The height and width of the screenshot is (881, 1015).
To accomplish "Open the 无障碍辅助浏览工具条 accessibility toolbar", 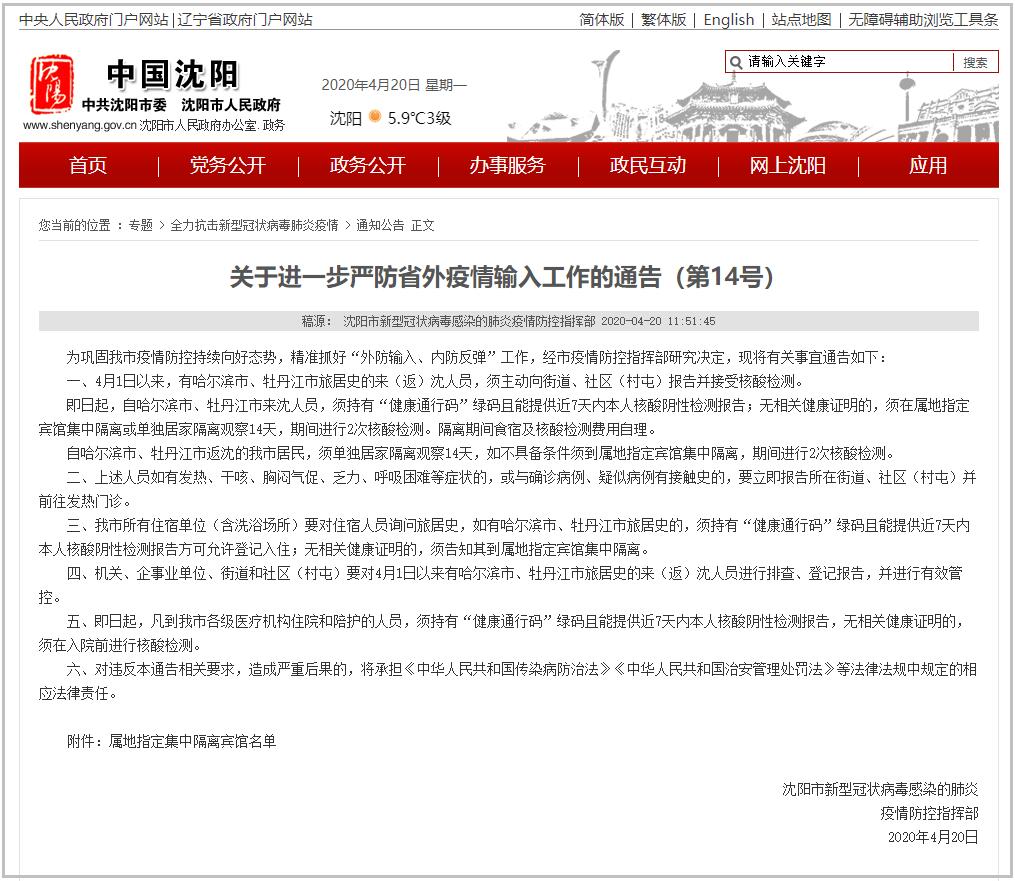I will click(921, 19).
